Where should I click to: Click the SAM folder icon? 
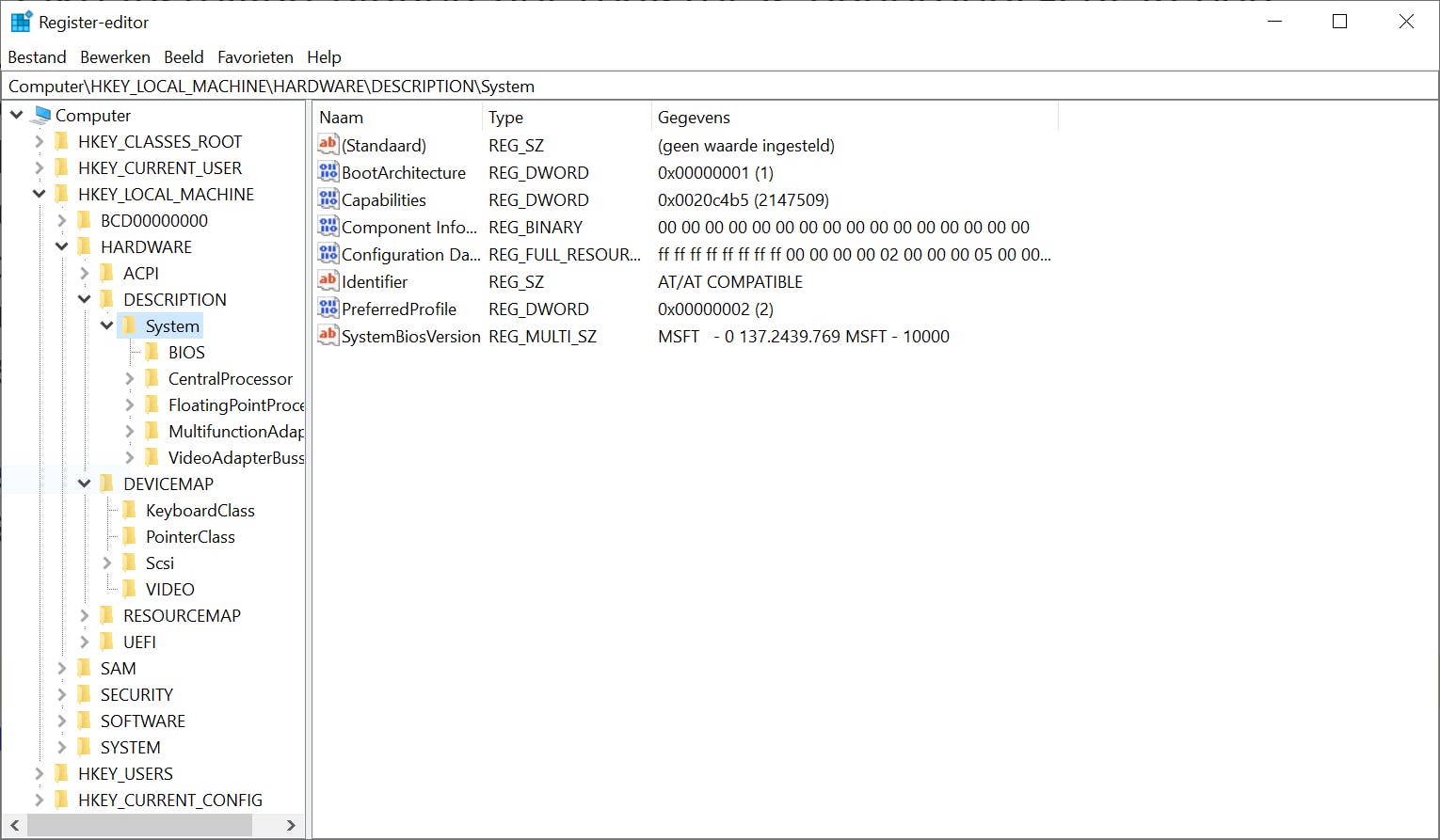click(x=85, y=668)
